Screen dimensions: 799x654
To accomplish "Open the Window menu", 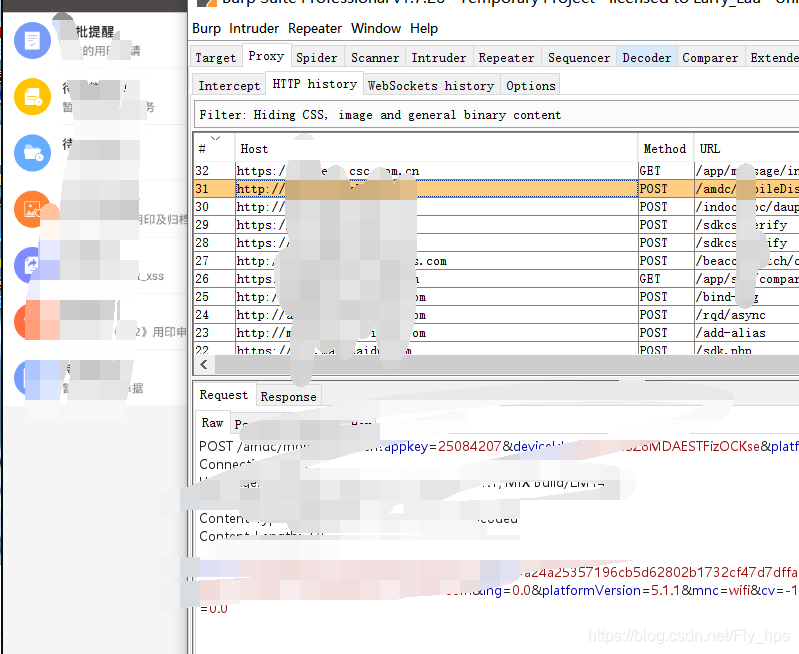I will (x=376, y=29).
